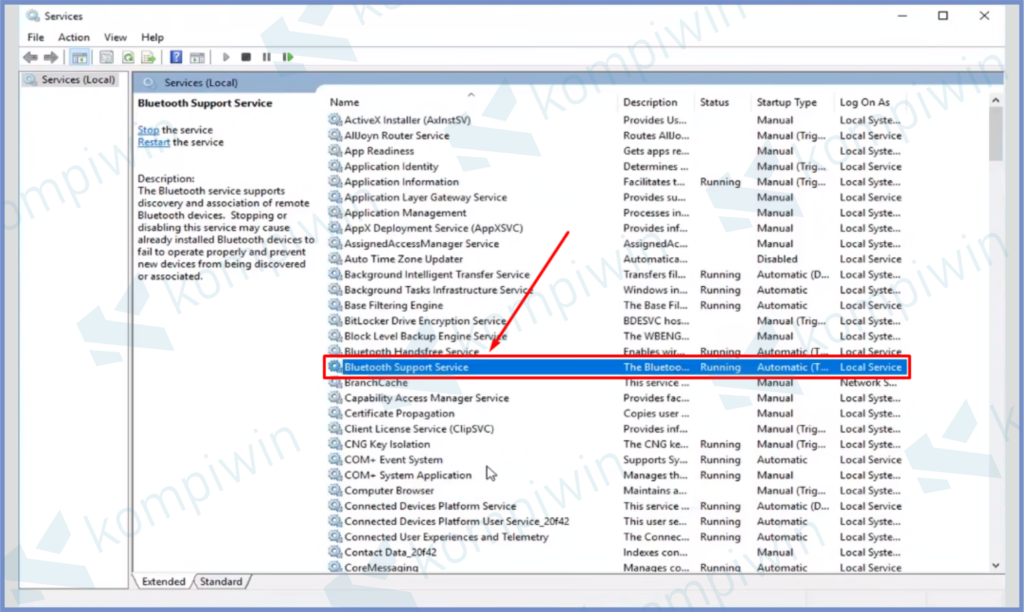Click the Stop the service link

[148, 130]
